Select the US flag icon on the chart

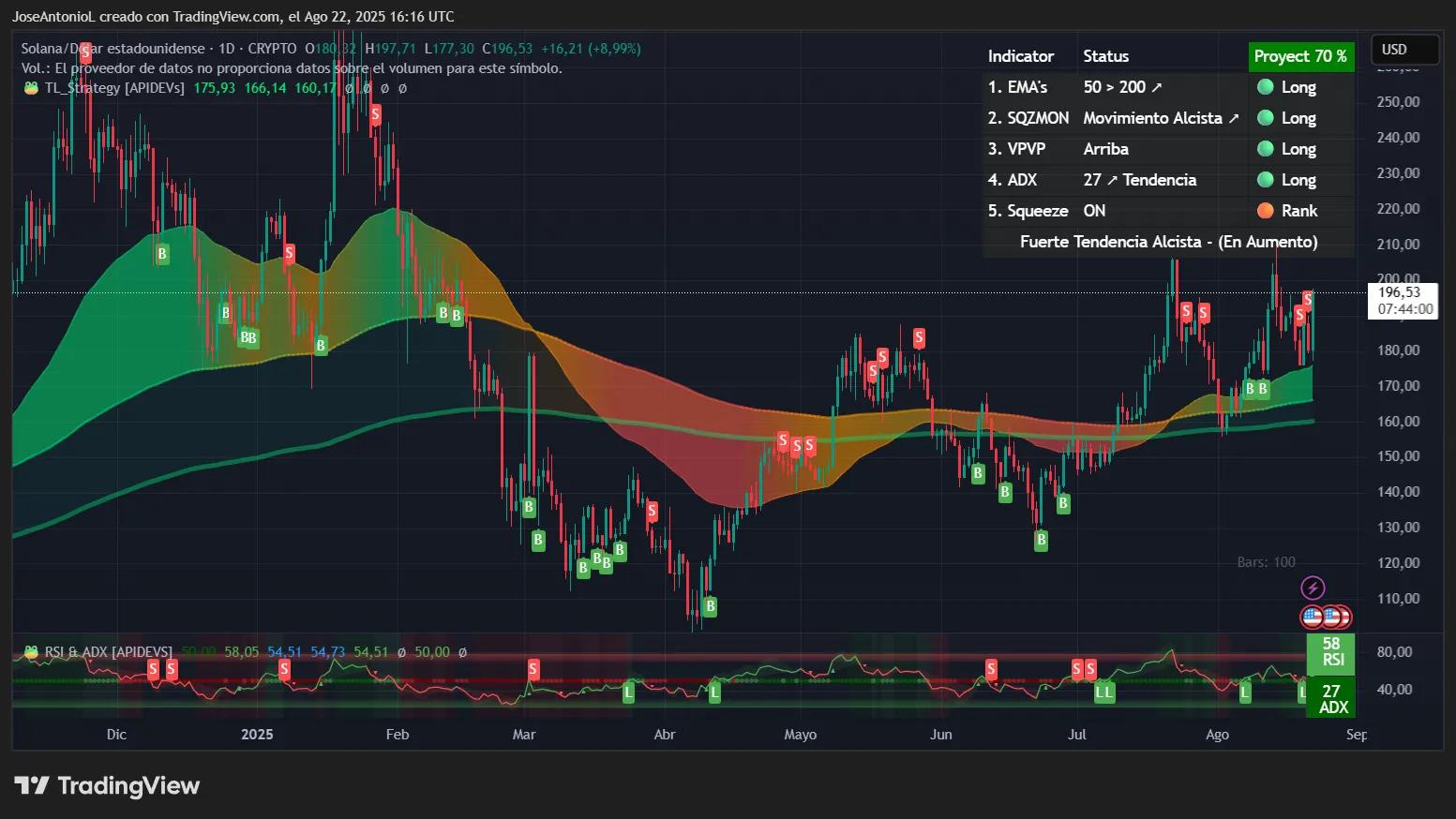(1310, 617)
